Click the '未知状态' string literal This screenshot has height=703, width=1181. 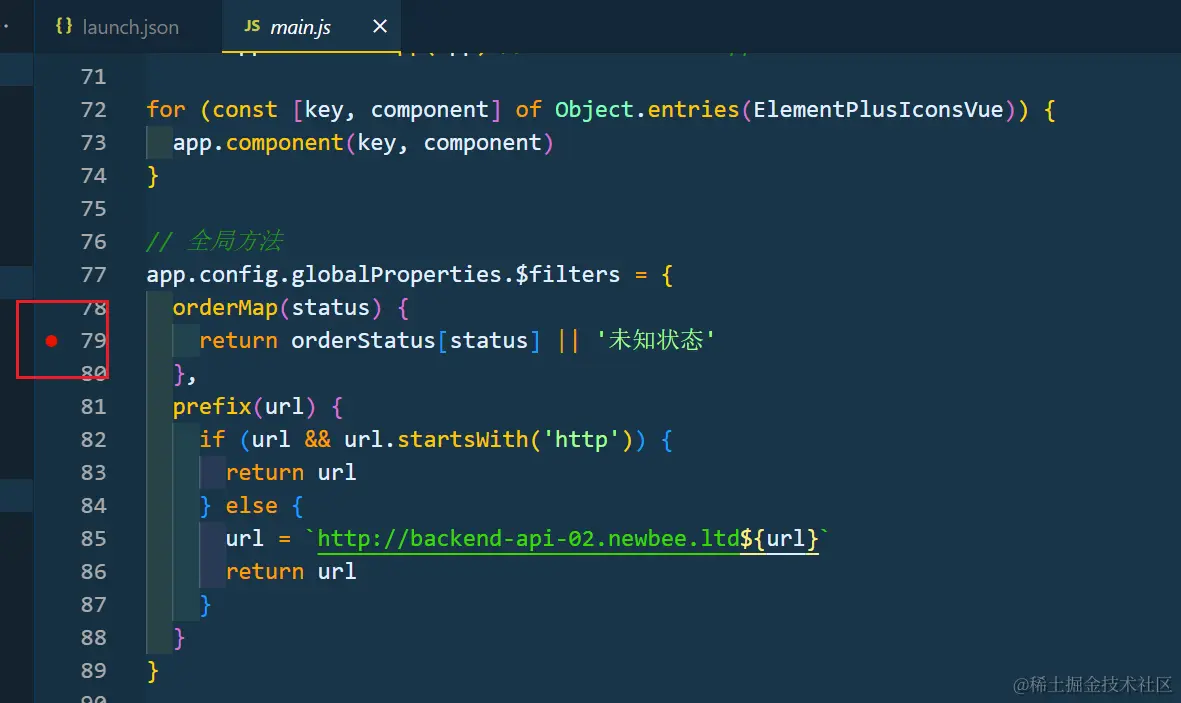click(x=655, y=340)
